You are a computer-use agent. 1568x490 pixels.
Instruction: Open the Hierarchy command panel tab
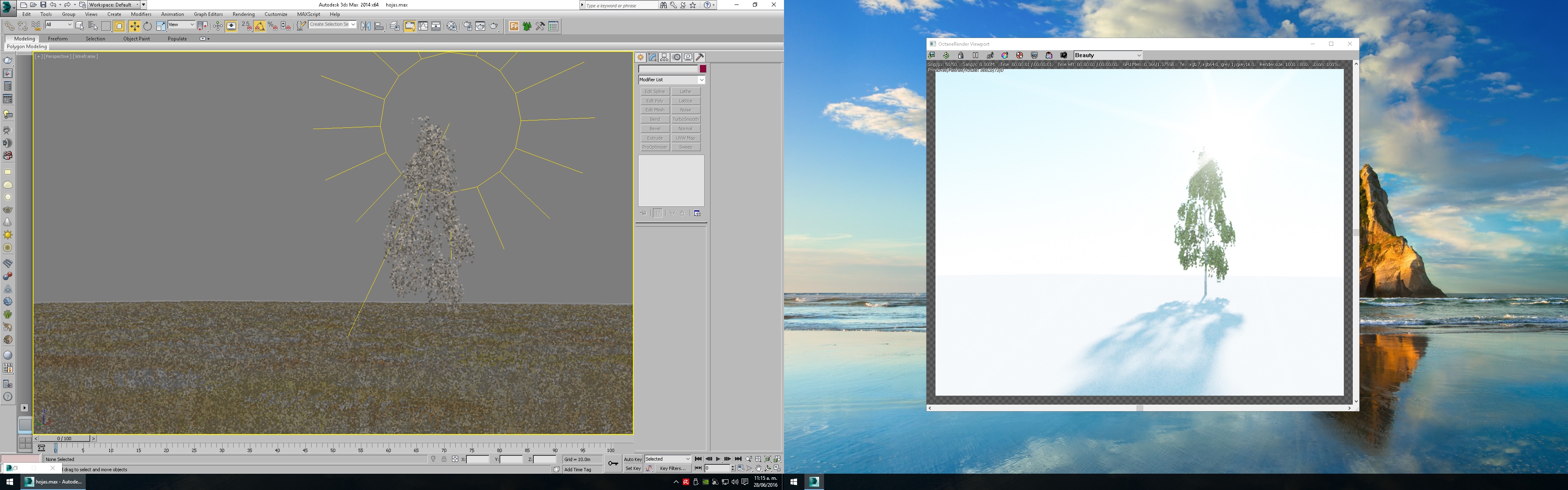coord(664,57)
